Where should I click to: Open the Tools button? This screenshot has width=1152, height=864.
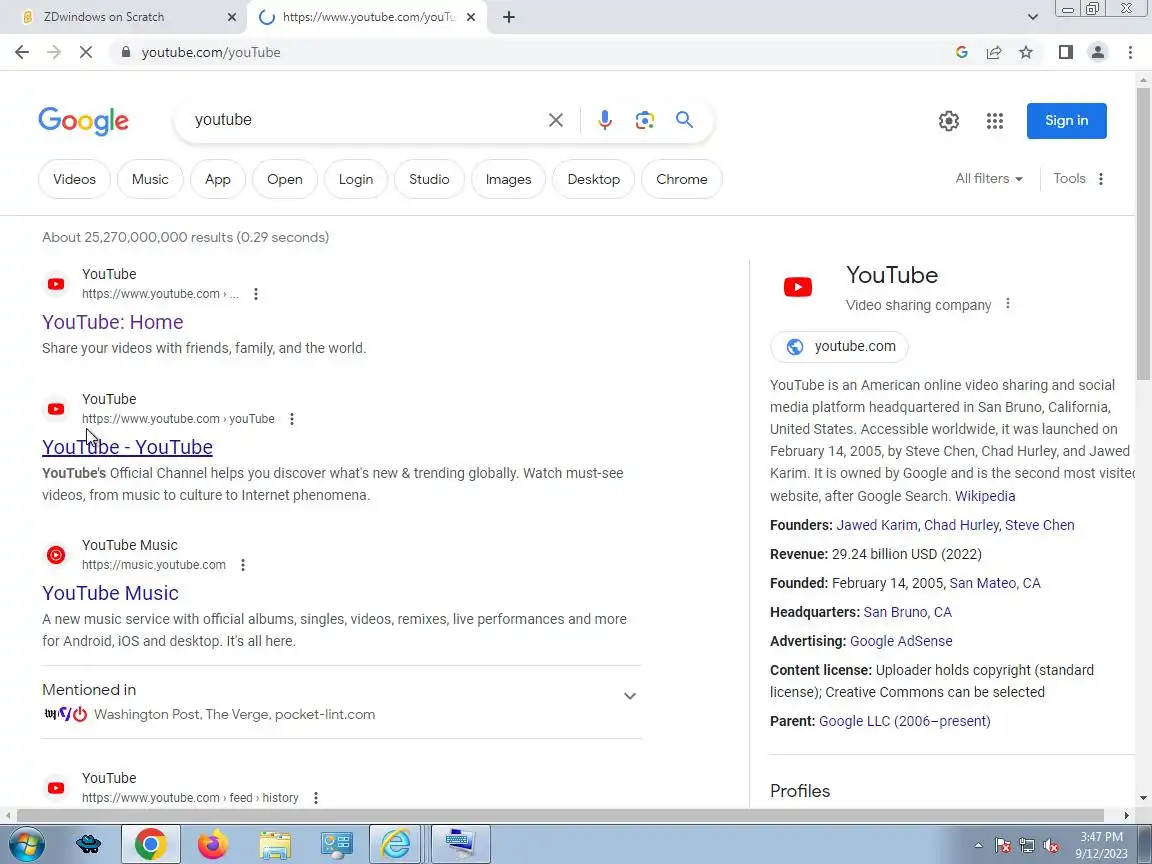[x=1069, y=179]
